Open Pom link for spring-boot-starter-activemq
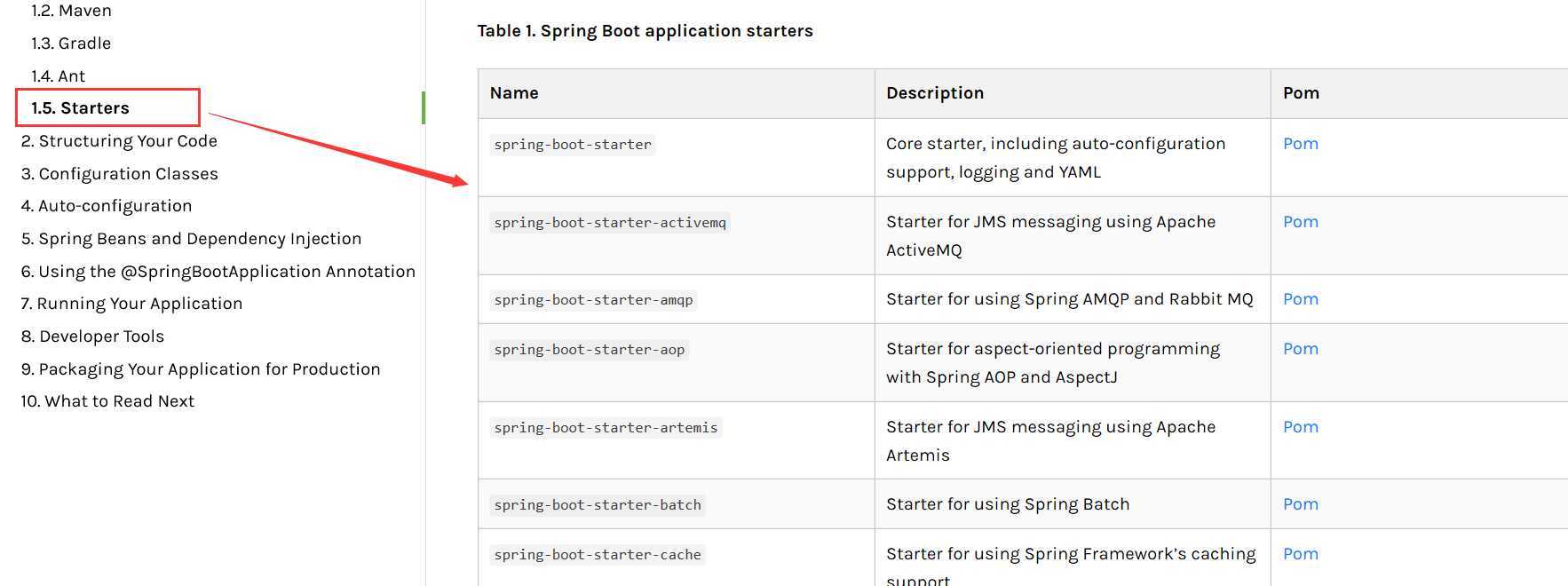1568x586 pixels. (x=1301, y=222)
